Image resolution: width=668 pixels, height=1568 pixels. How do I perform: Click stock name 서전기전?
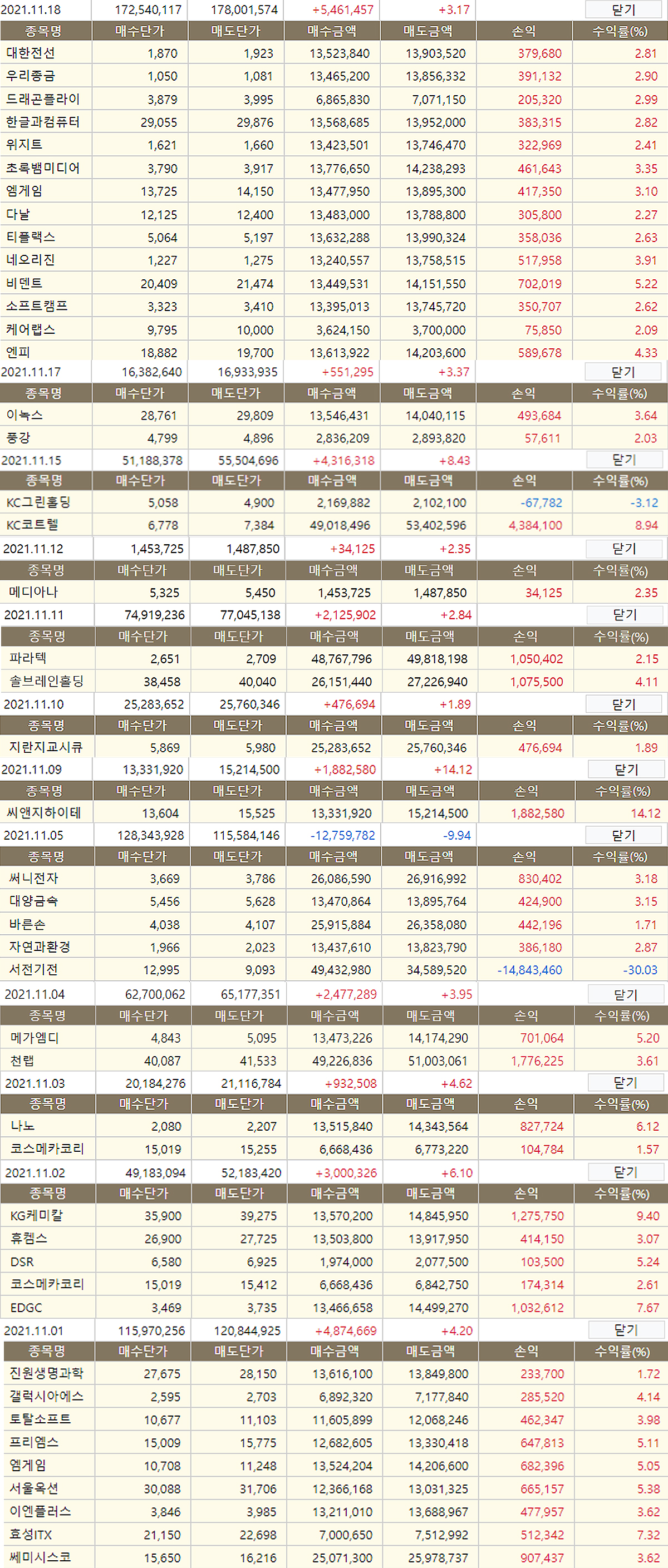(x=34, y=970)
